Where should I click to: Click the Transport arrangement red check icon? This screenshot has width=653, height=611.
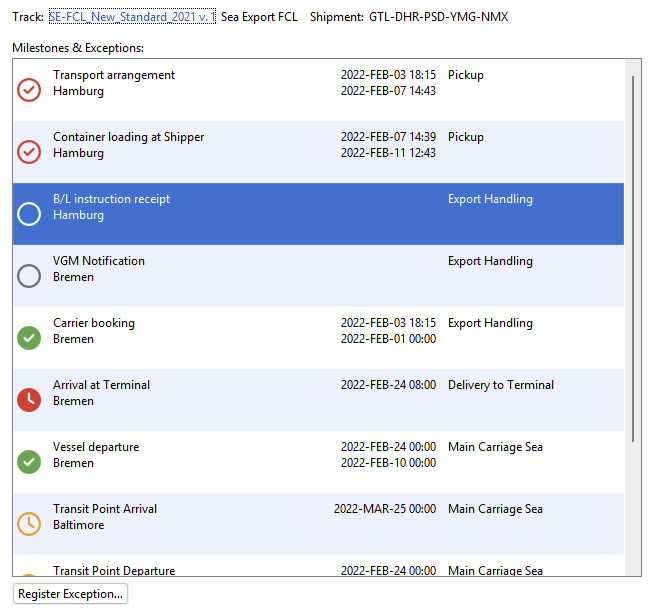point(29,90)
